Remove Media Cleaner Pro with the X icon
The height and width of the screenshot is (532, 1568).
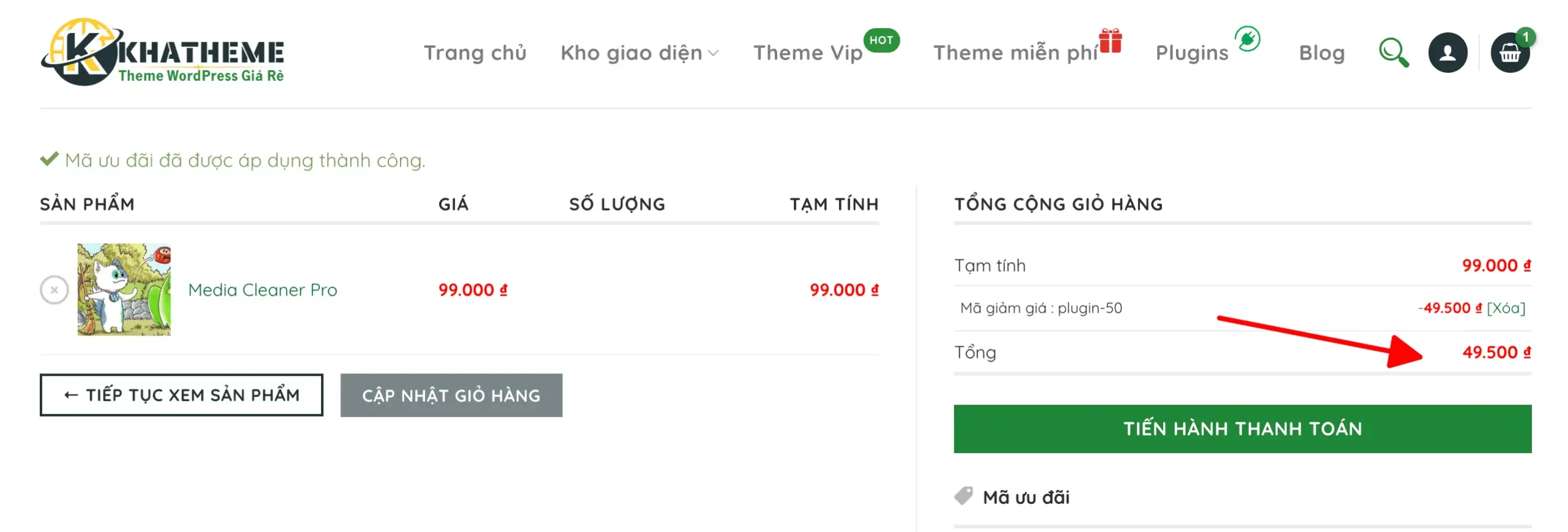55,290
